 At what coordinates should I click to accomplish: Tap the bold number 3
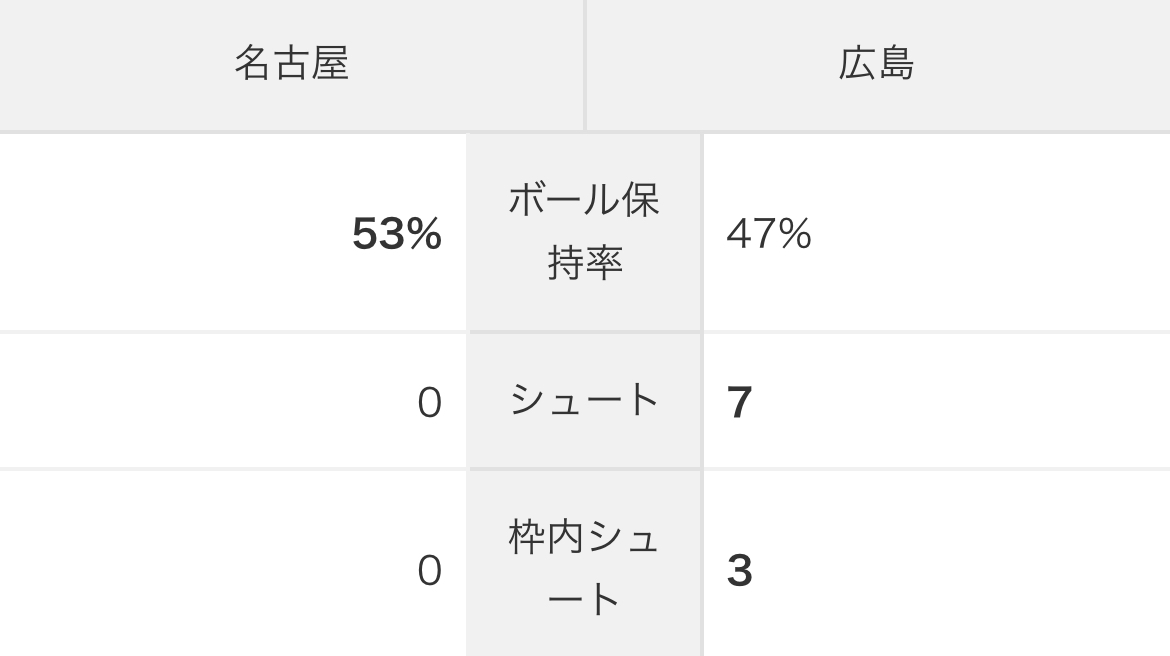739,571
